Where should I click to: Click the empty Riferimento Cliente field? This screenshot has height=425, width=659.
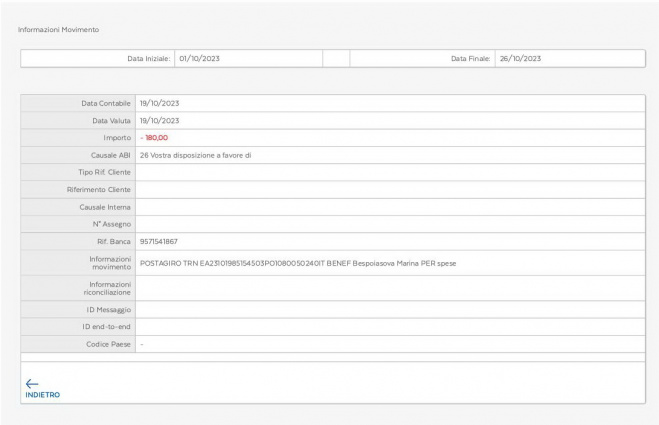coord(390,189)
